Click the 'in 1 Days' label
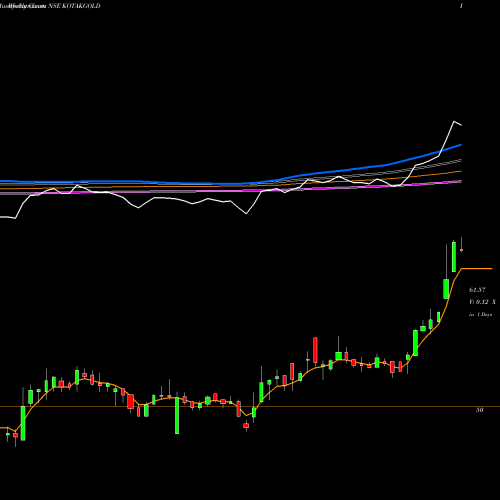The width and height of the screenshot is (500, 500). pos(480,314)
